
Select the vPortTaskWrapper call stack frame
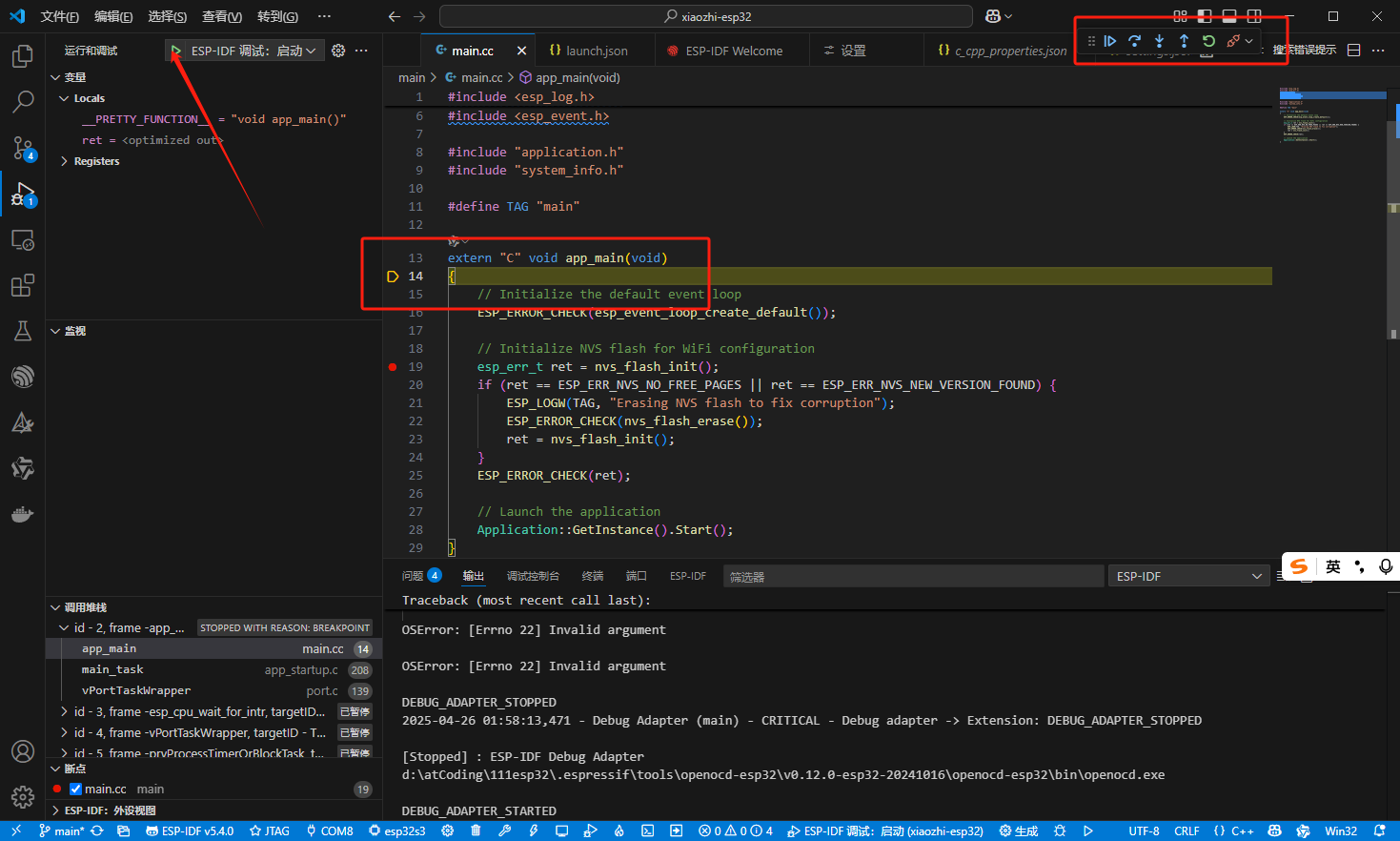(x=213, y=690)
